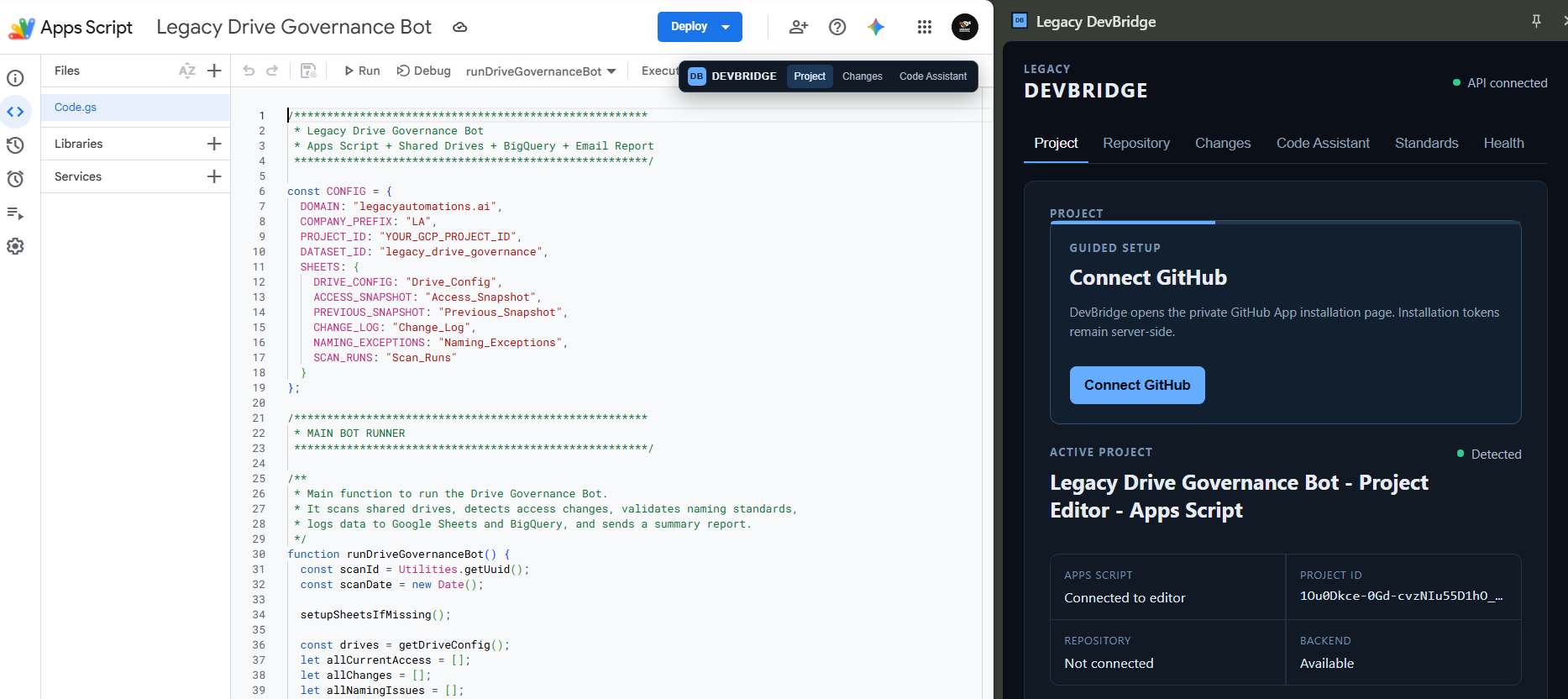Run the selected function
This screenshot has width=1568, height=699.
point(362,71)
